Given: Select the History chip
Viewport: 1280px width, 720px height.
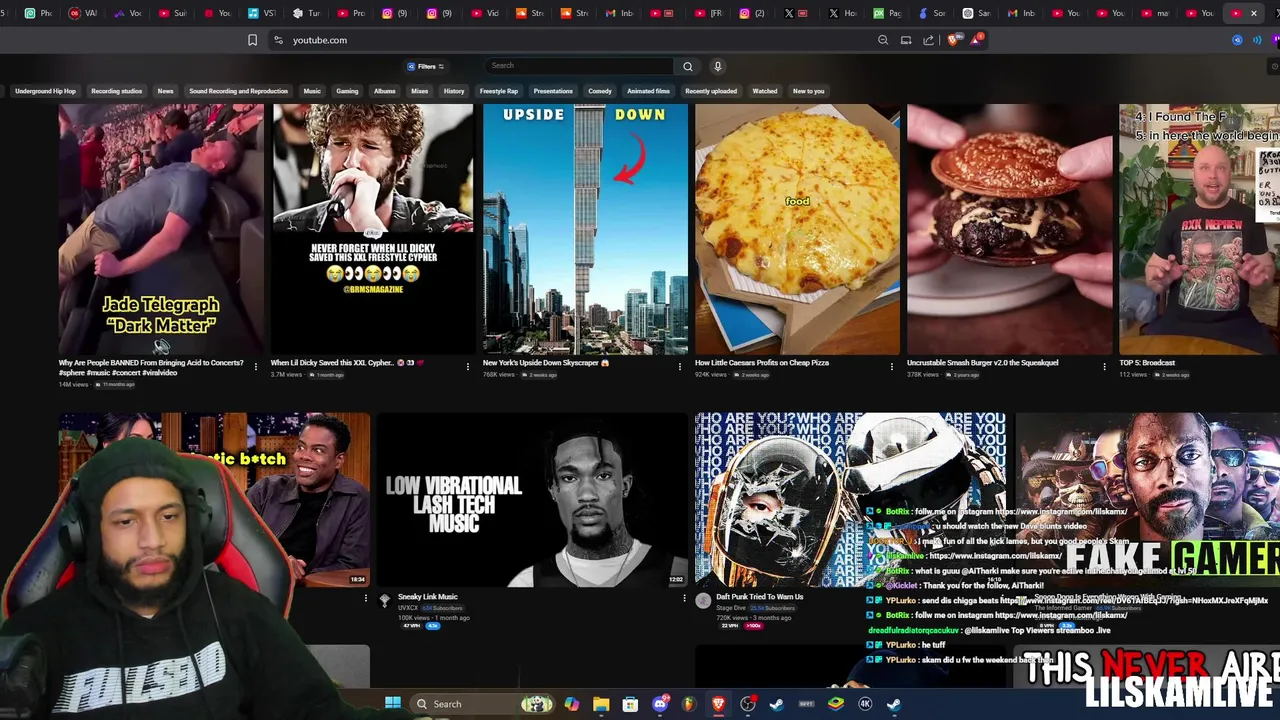Looking at the screenshot, I should tap(454, 91).
